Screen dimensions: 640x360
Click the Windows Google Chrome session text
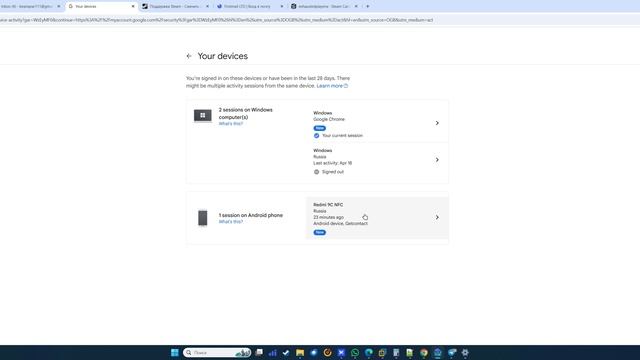(329, 116)
